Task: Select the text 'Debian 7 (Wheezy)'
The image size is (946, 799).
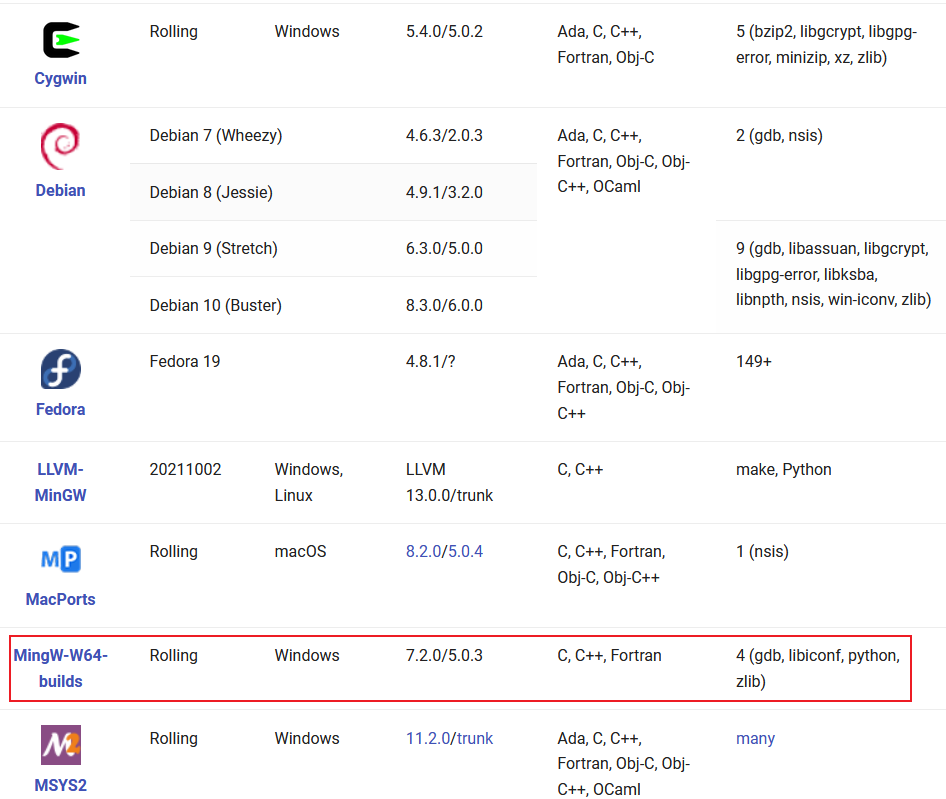Action: click(215, 135)
